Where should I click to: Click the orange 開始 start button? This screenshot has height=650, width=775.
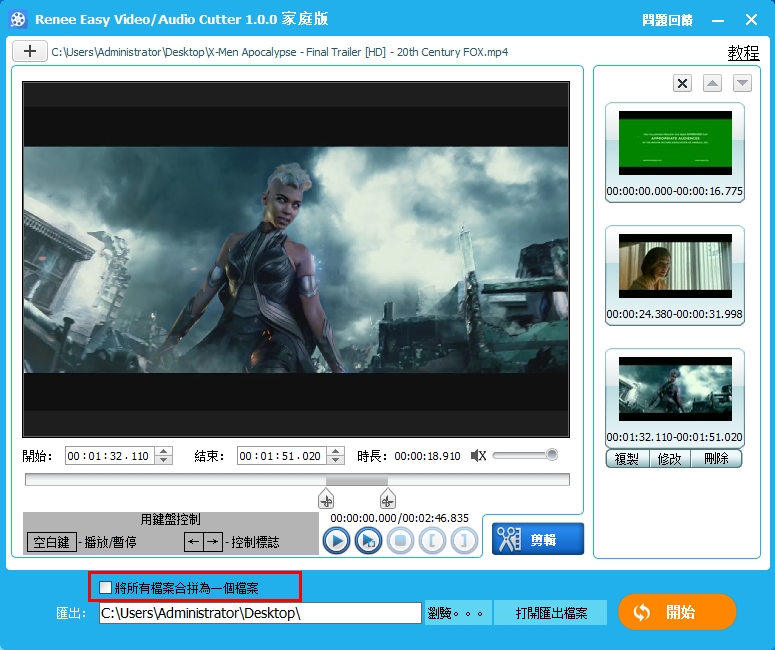677,612
